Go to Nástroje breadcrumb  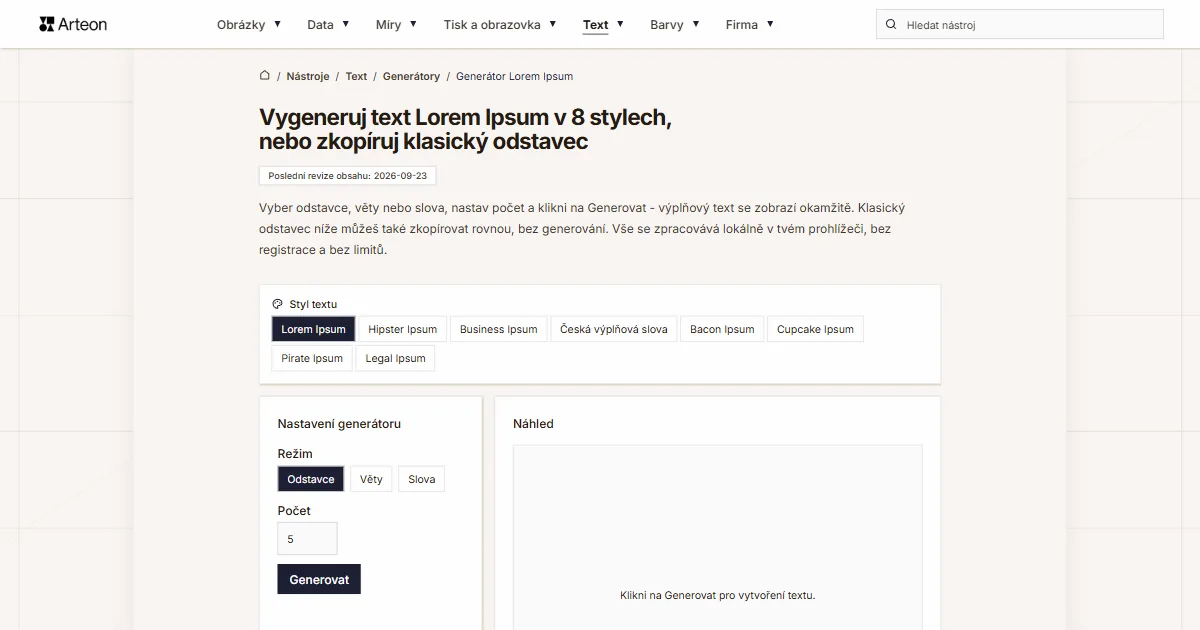click(x=308, y=76)
